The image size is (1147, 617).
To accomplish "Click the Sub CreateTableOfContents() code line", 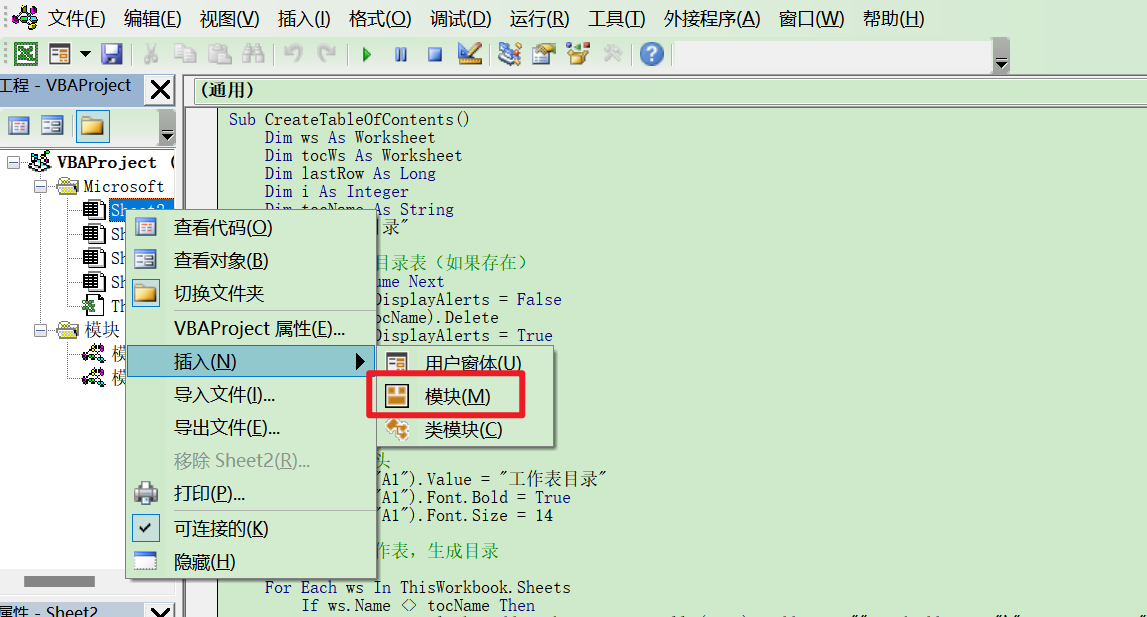I will (x=349, y=119).
